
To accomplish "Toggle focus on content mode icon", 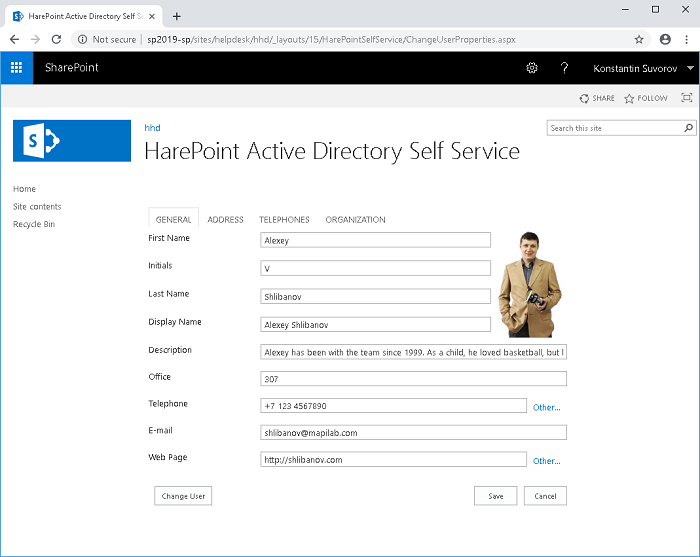I will 686,97.
